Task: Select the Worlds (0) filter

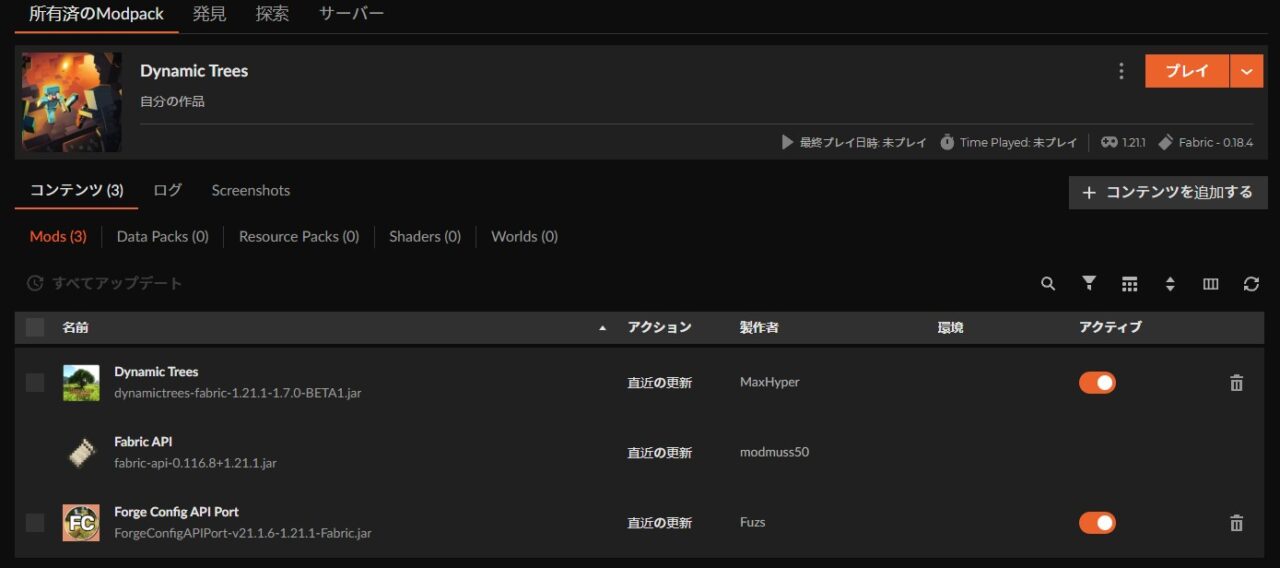Action: 525,237
